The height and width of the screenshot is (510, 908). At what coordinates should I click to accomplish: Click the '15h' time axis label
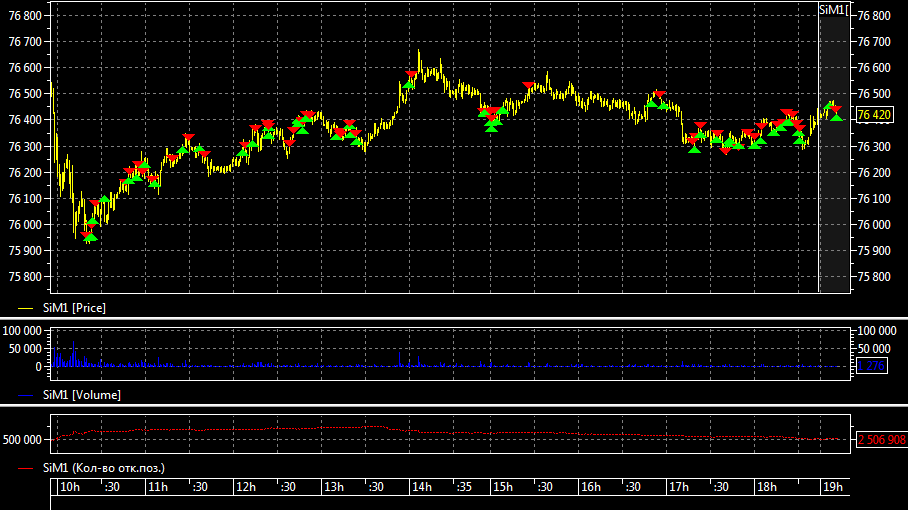tap(503, 487)
